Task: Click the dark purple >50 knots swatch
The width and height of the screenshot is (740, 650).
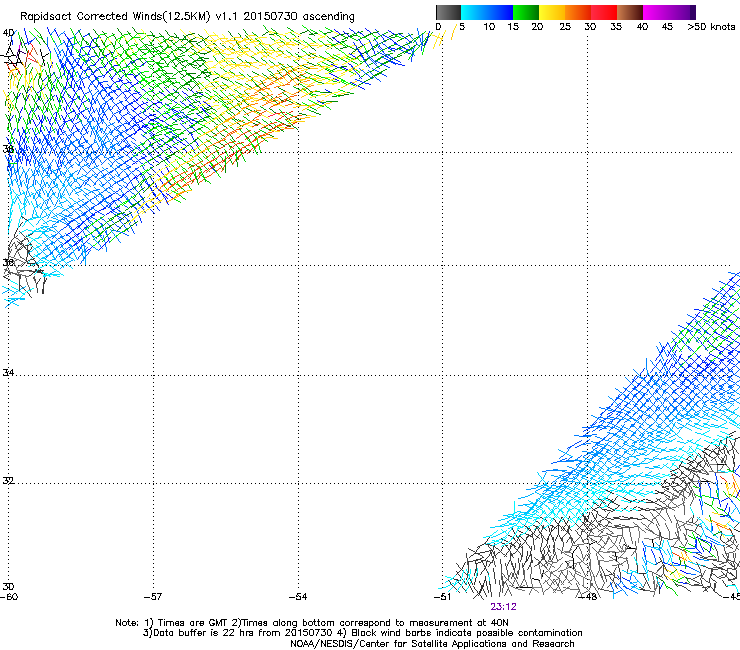Action: point(693,12)
